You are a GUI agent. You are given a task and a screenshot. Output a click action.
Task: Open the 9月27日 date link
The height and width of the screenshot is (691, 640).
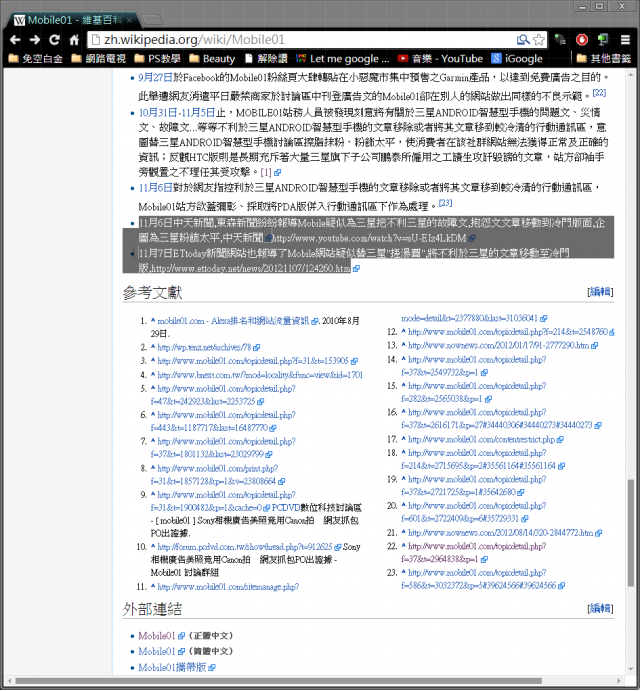(x=155, y=78)
